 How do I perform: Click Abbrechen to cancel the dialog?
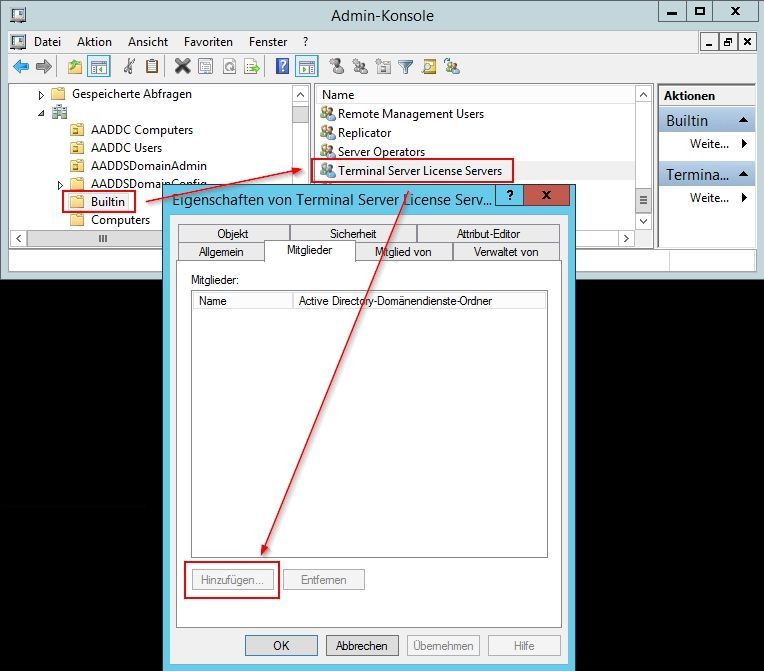[x=362, y=646]
